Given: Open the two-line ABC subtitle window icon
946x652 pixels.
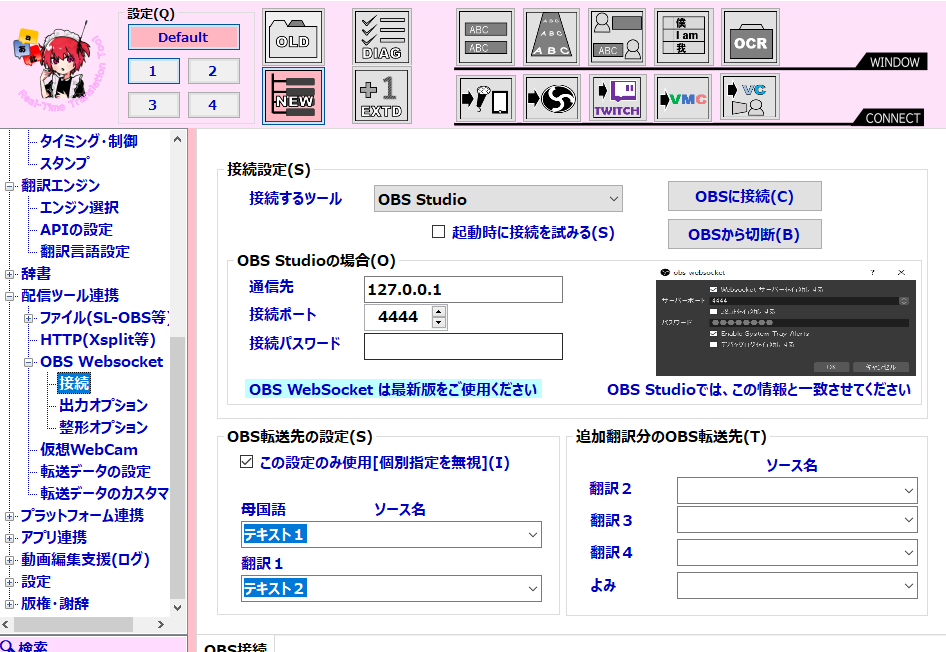Looking at the screenshot, I should [486, 37].
